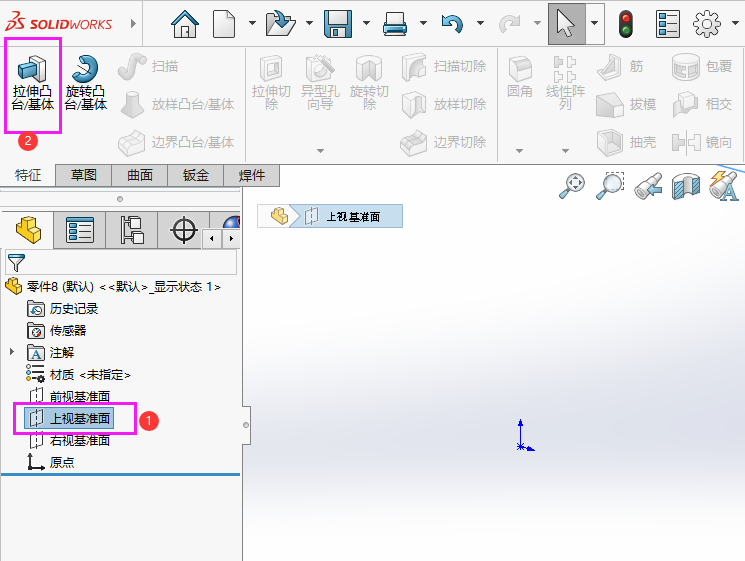745x561 pixels.
Task: Open Save dropdown arrow
Action: 366,23
